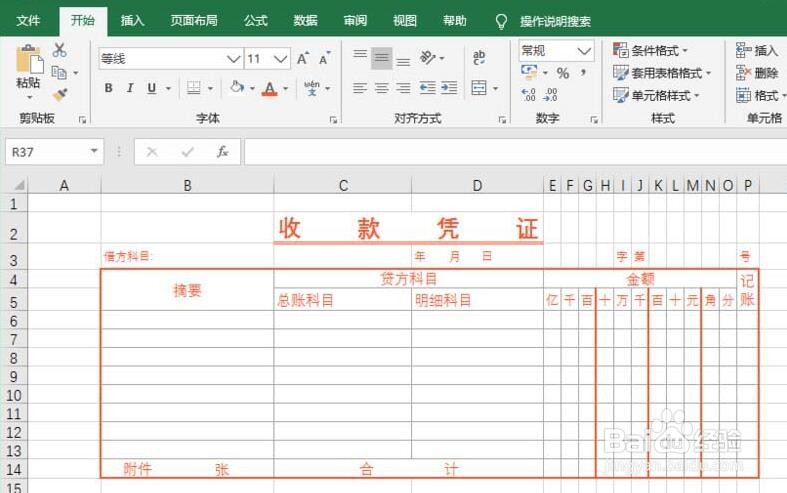The height and width of the screenshot is (493, 787).
Task: Increase indent
Action: click(449, 88)
